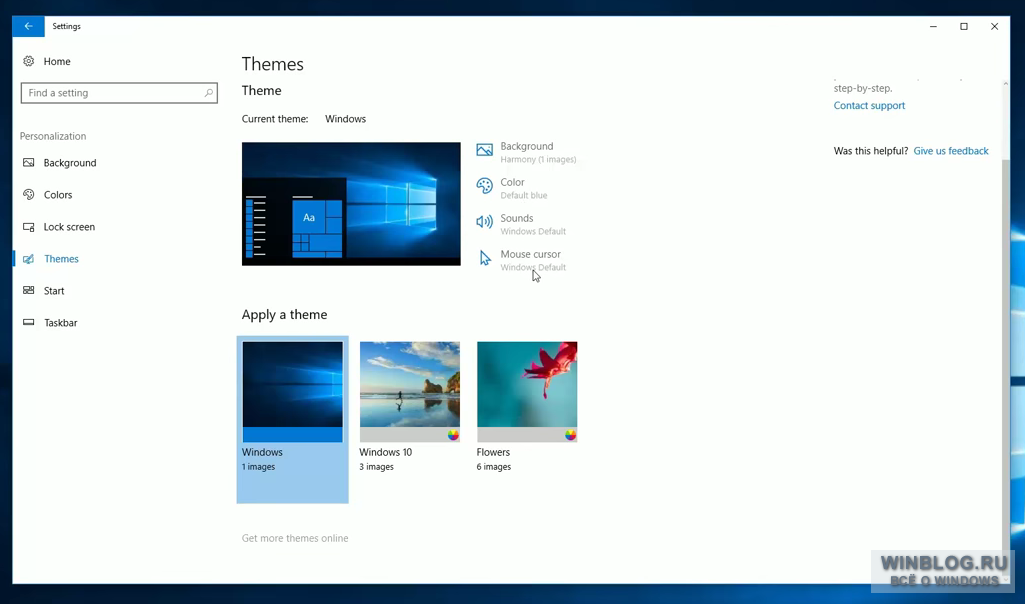Image resolution: width=1025 pixels, height=604 pixels.
Task: Click the Themes icon in sidebar
Action: 29,259
